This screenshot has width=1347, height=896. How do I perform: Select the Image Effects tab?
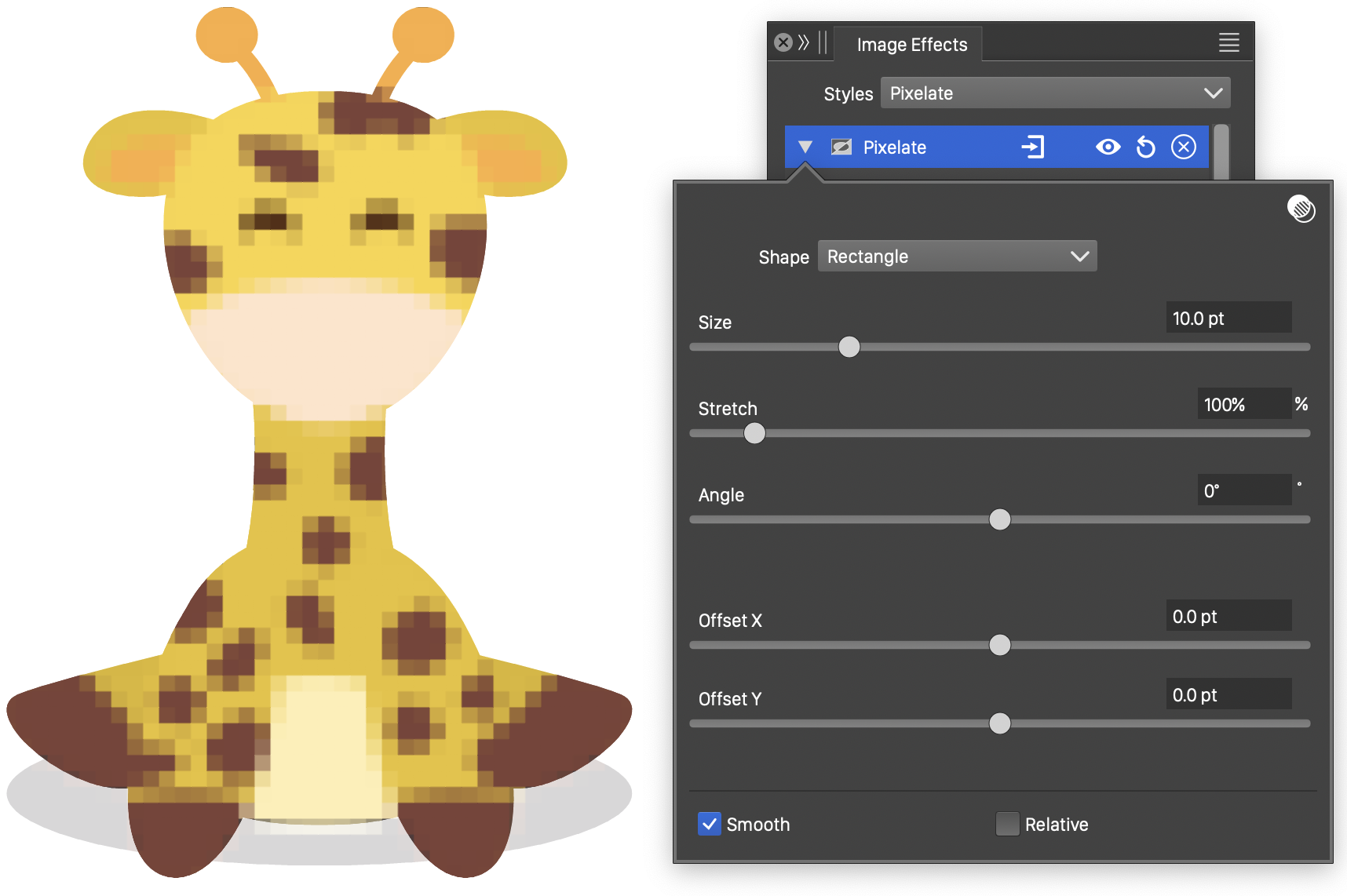pos(911,45)
